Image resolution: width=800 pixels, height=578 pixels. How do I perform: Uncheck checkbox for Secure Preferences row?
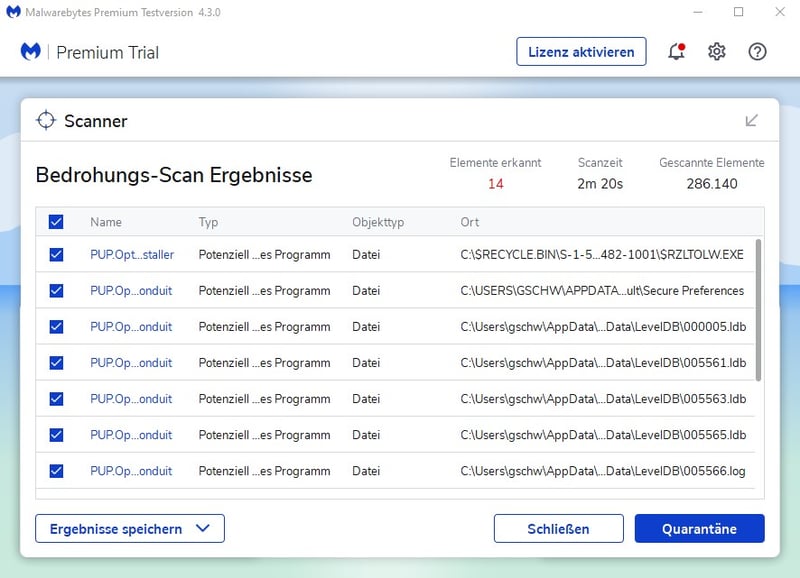point(56,291)
